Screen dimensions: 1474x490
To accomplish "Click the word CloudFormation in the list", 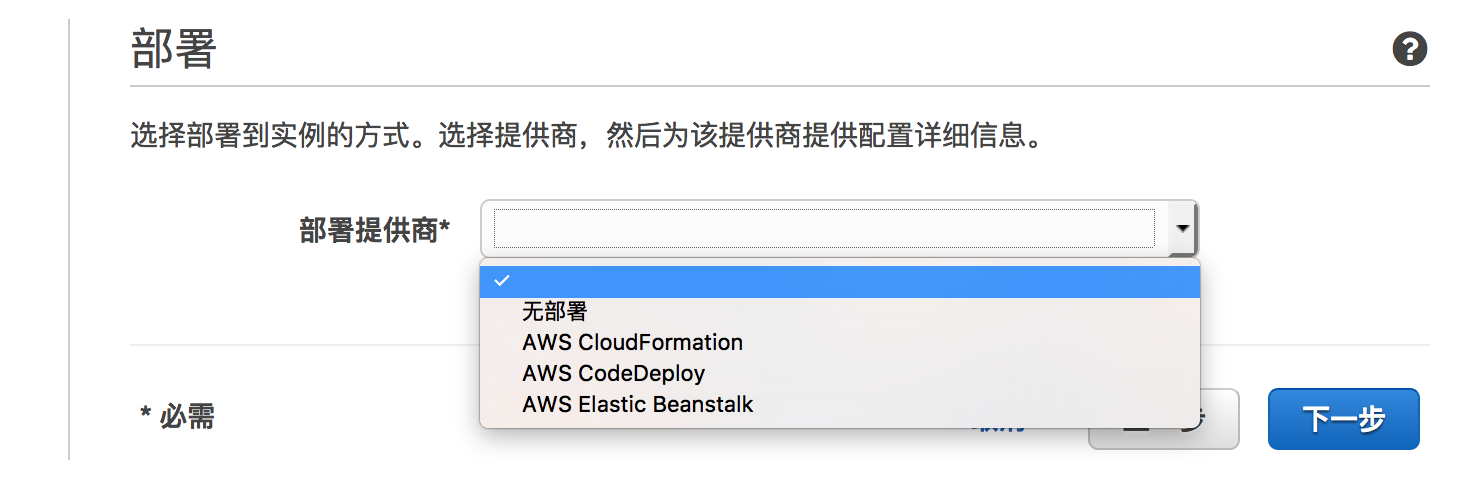I will click(x=660, y=343).
